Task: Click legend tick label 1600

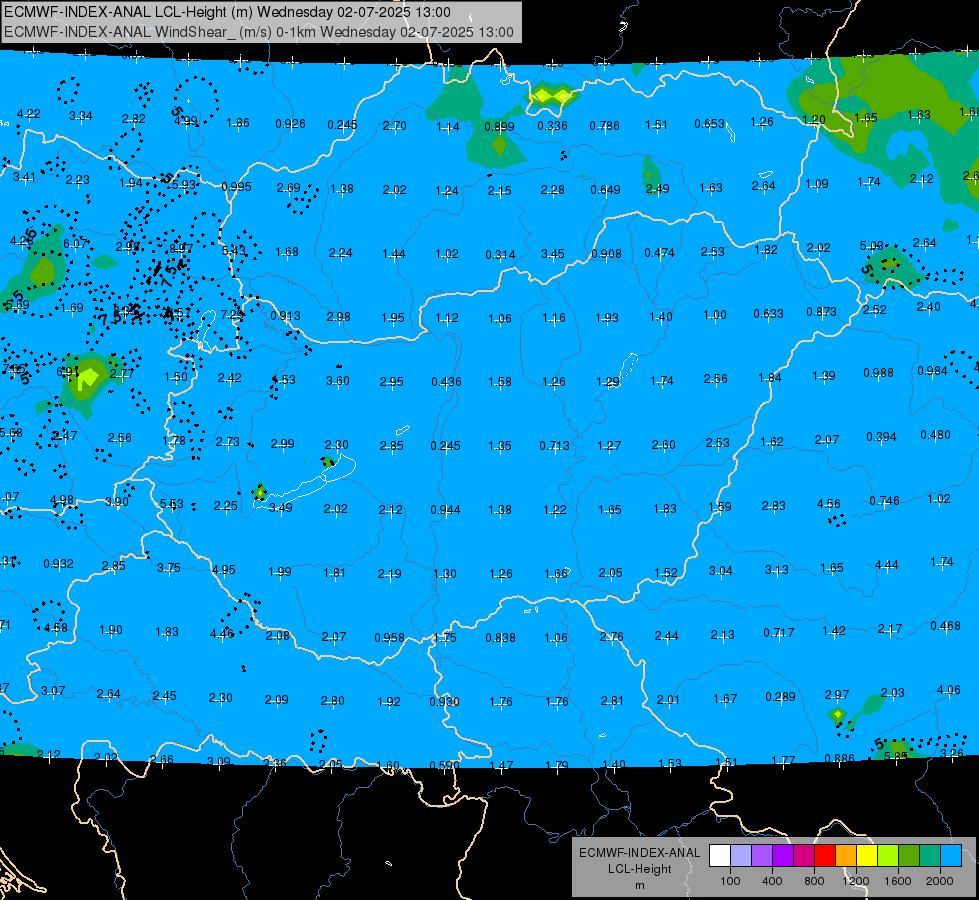Action: (x=898, y=881)
